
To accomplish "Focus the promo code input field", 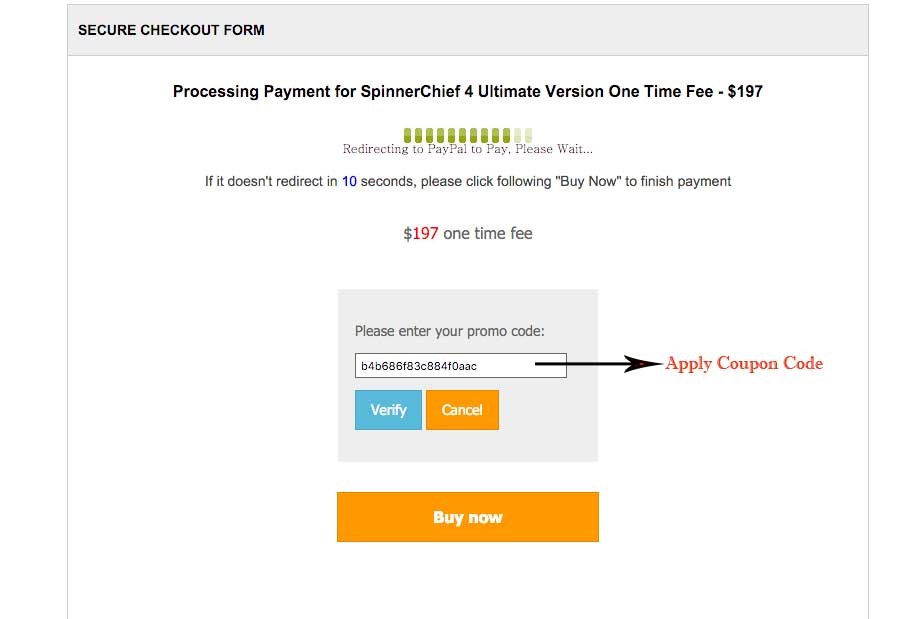I will tap(460, 365).
